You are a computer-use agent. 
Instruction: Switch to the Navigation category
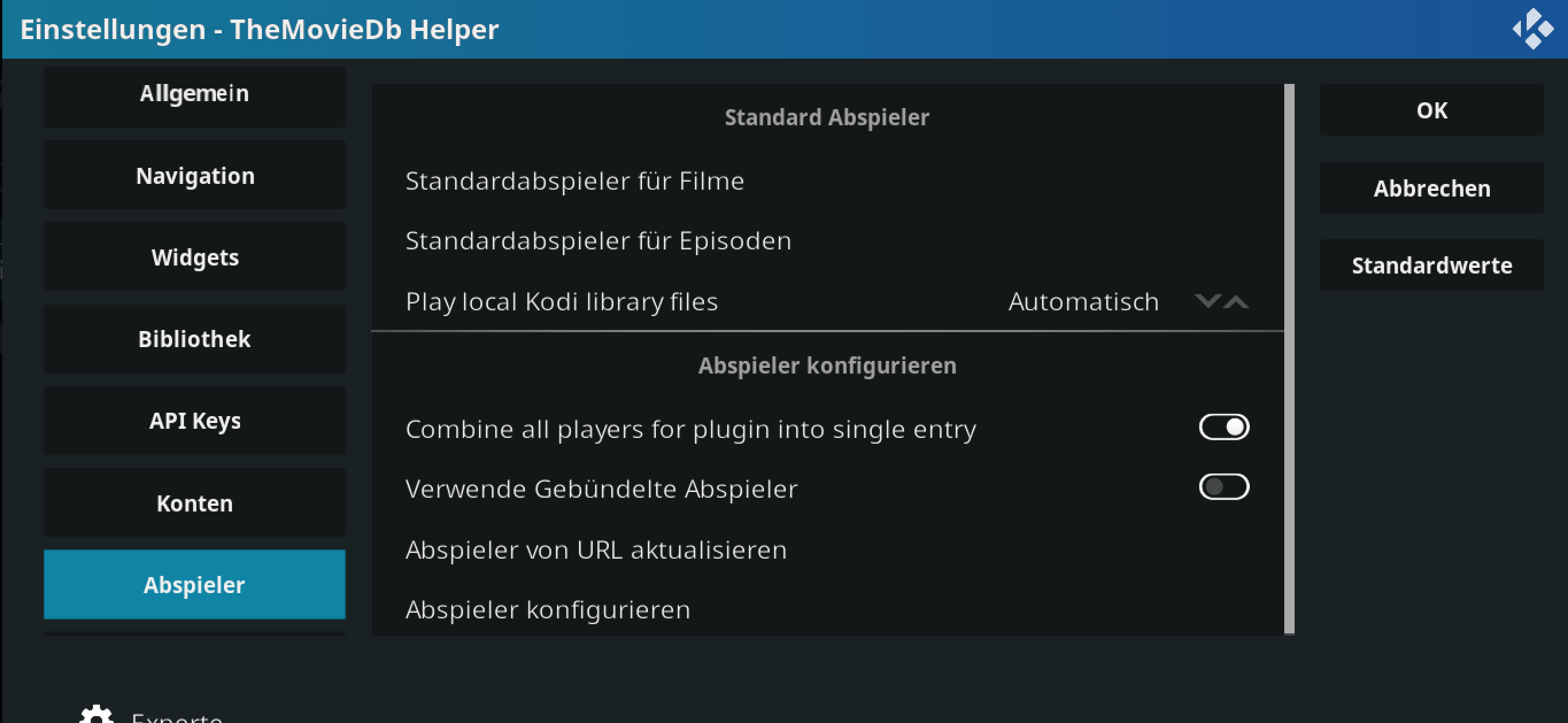point(195,175)
